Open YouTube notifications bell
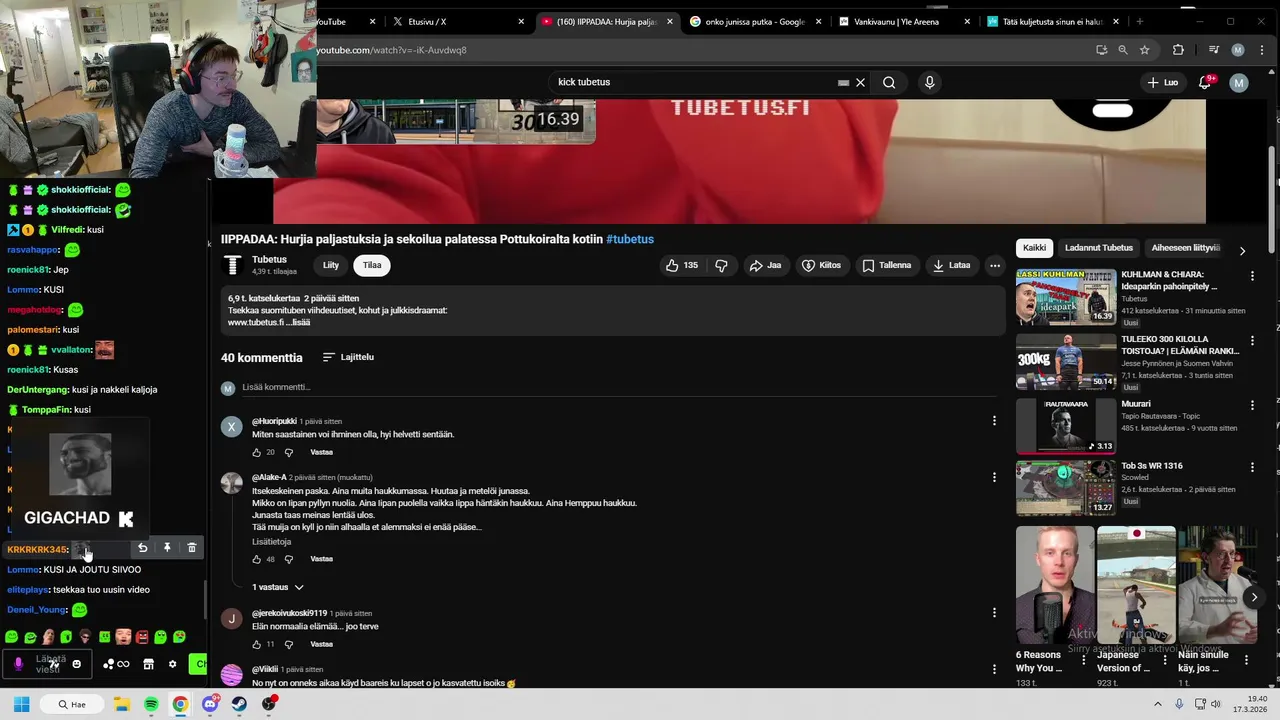Screen dimensions: 1280x720 point(1206,82)
